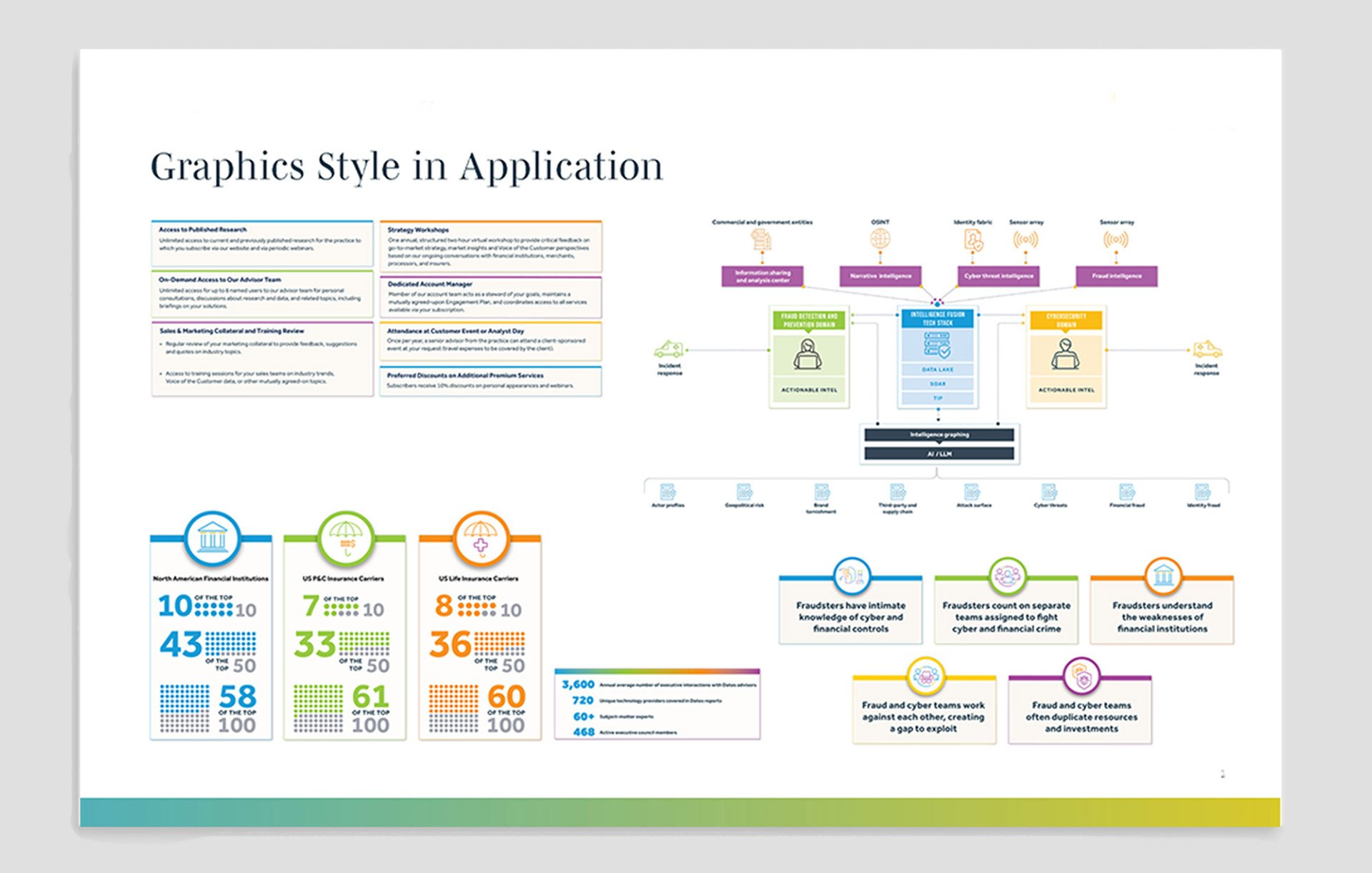Click the green umbrella P&C insurance icon
The image size is (1372, 873).
[346, 538]
